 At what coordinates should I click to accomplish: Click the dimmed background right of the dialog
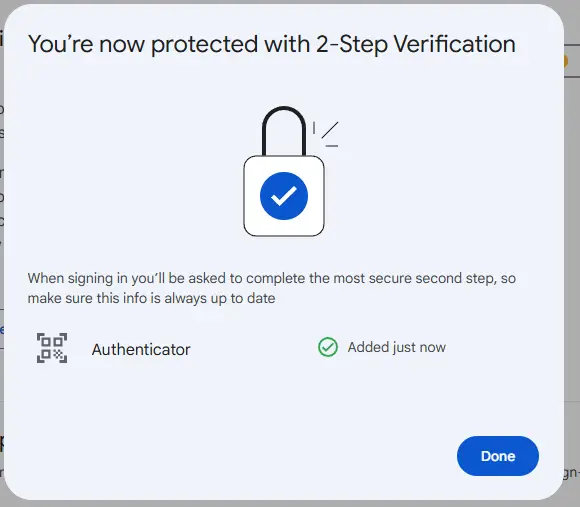pyautogui.click(x=572, y=259)
